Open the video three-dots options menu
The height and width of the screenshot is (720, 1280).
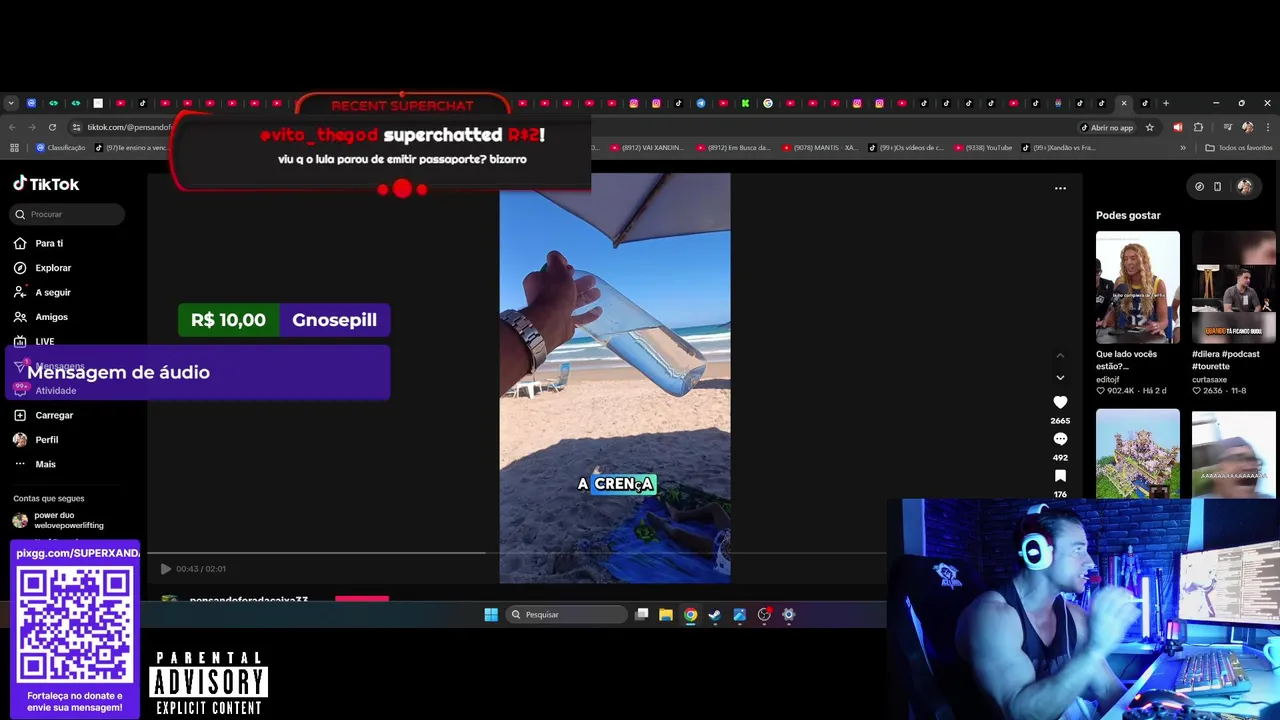1060,188
